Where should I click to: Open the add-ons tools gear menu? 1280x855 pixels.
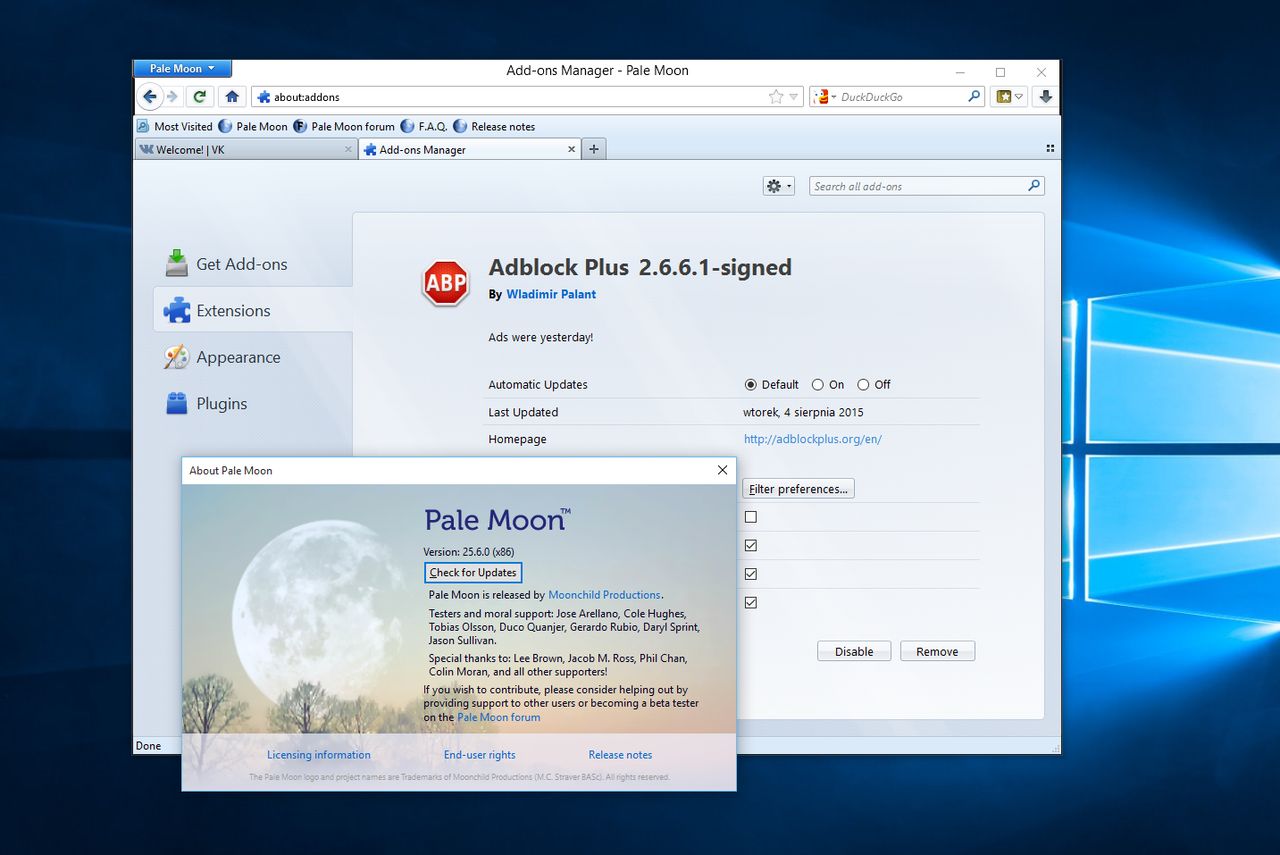click(x=778, y=186)
